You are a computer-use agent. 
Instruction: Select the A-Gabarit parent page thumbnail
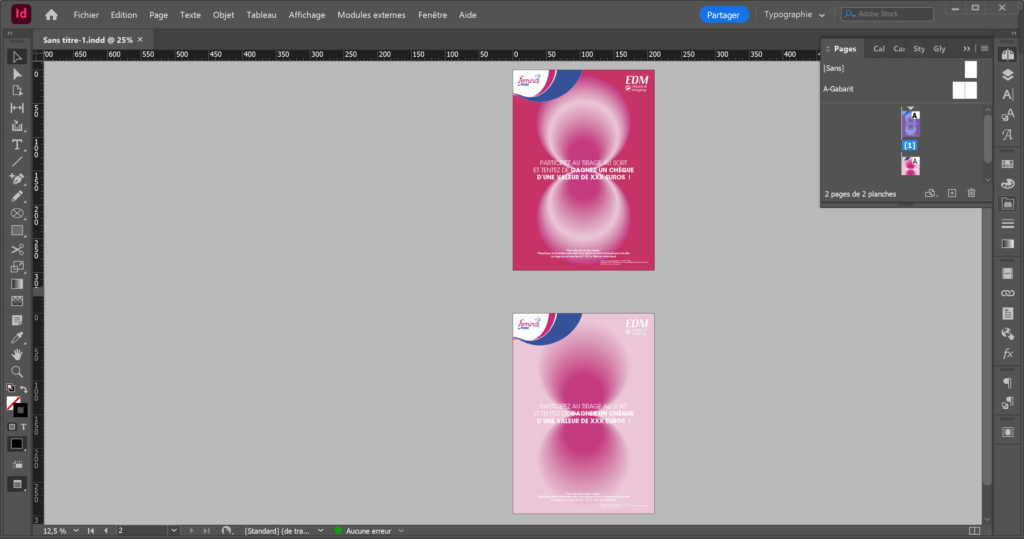(964, 90)
